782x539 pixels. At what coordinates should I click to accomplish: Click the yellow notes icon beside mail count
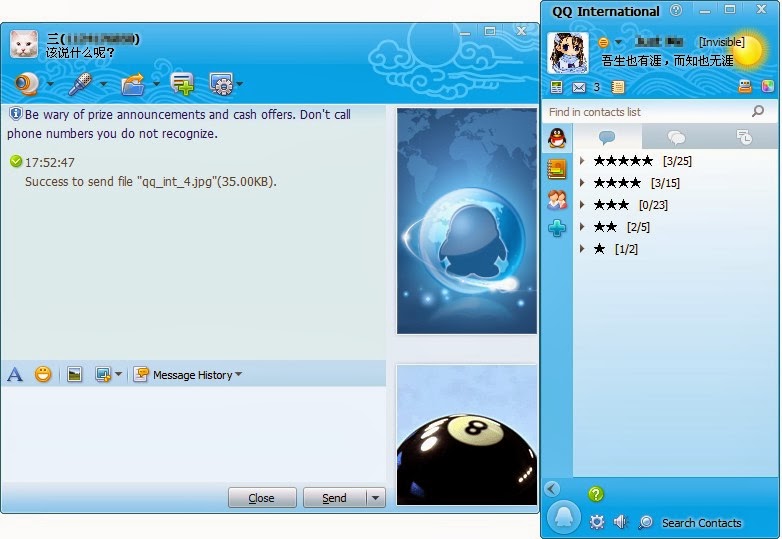[x=617, y=87]
